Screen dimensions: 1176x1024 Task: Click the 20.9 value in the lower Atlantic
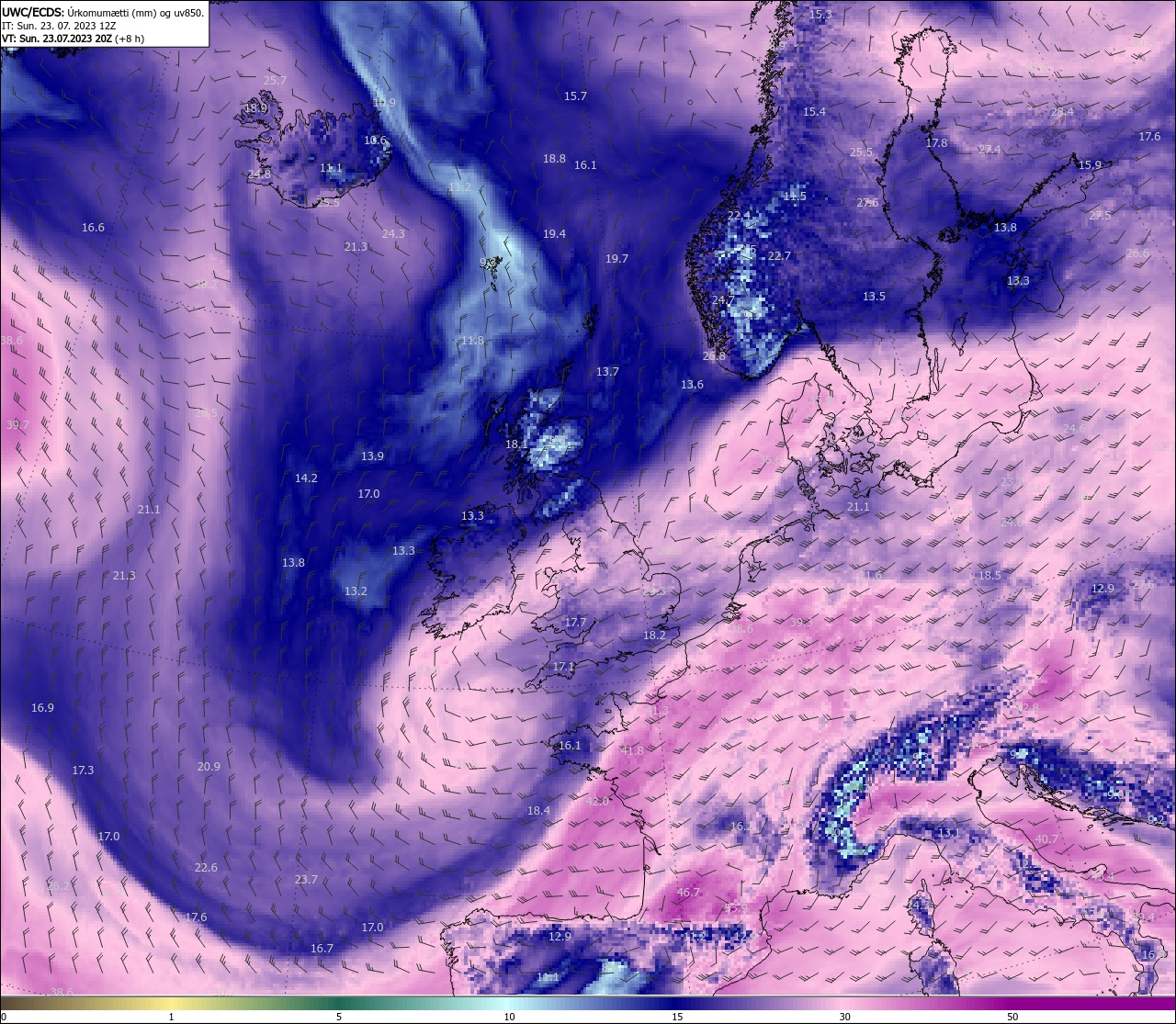(x=209, y=767)
